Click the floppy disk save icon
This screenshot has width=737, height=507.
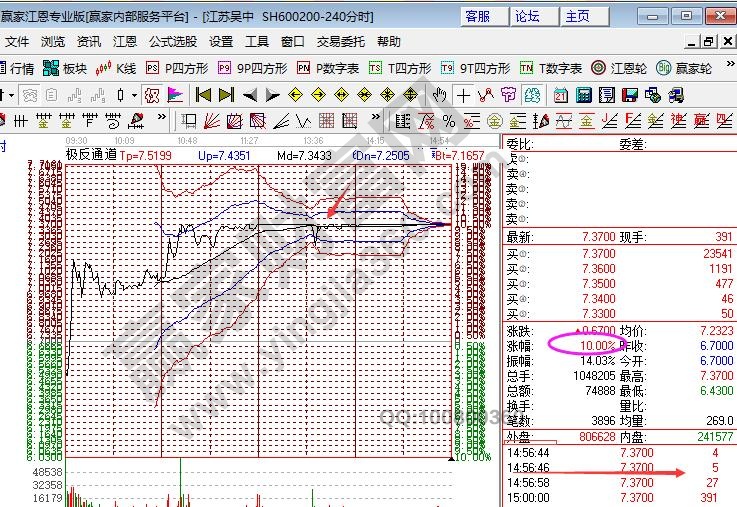[x=630, y=95]
